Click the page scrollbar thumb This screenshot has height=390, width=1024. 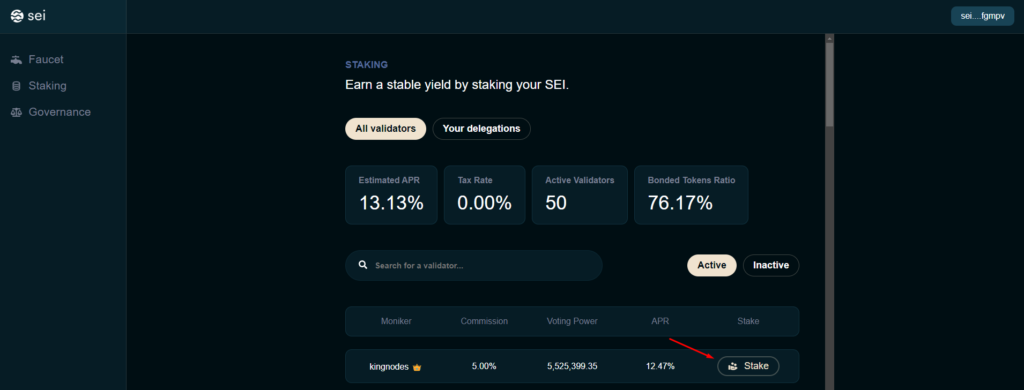829,85
